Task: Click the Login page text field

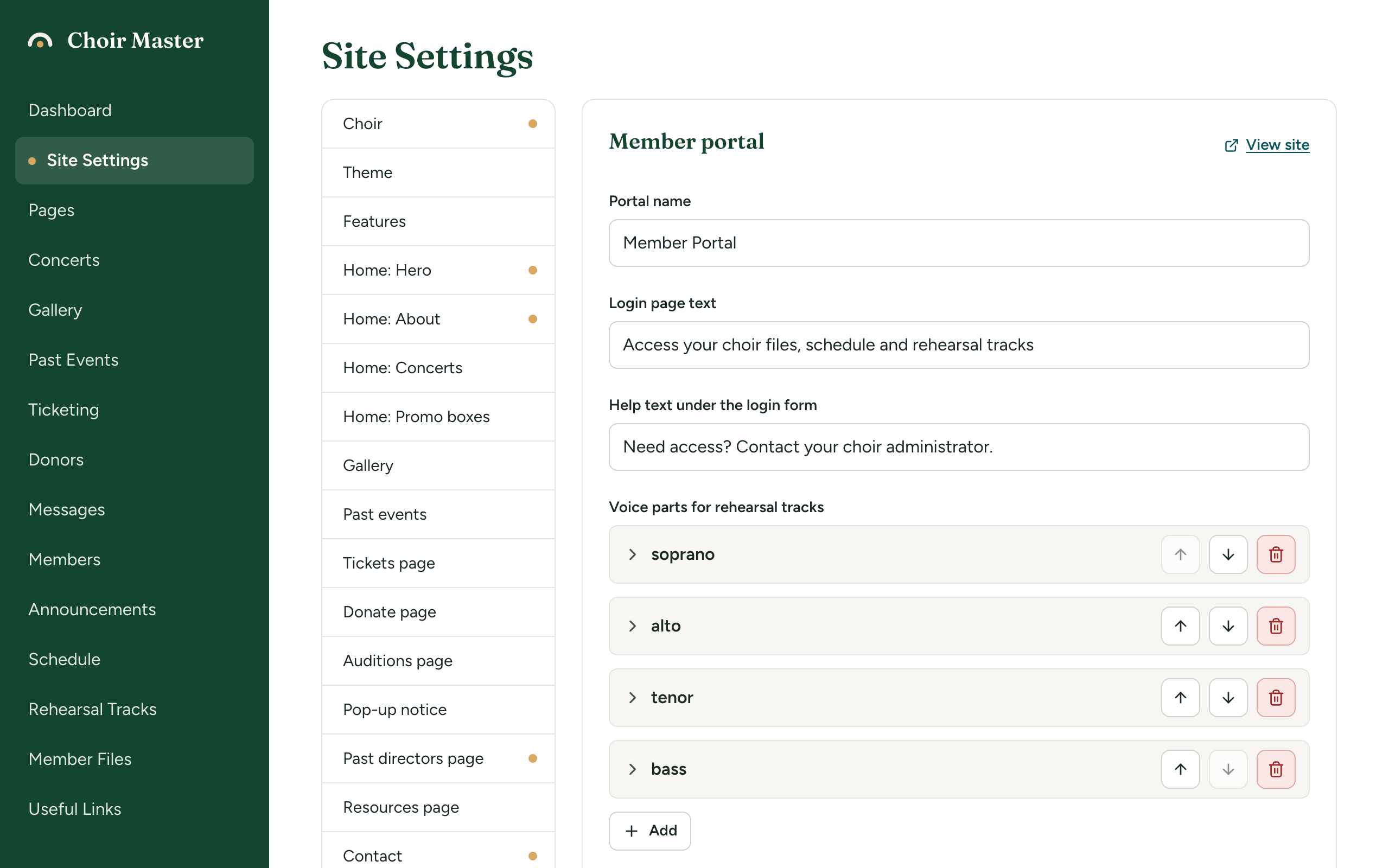Action: [x=959, y=345]
